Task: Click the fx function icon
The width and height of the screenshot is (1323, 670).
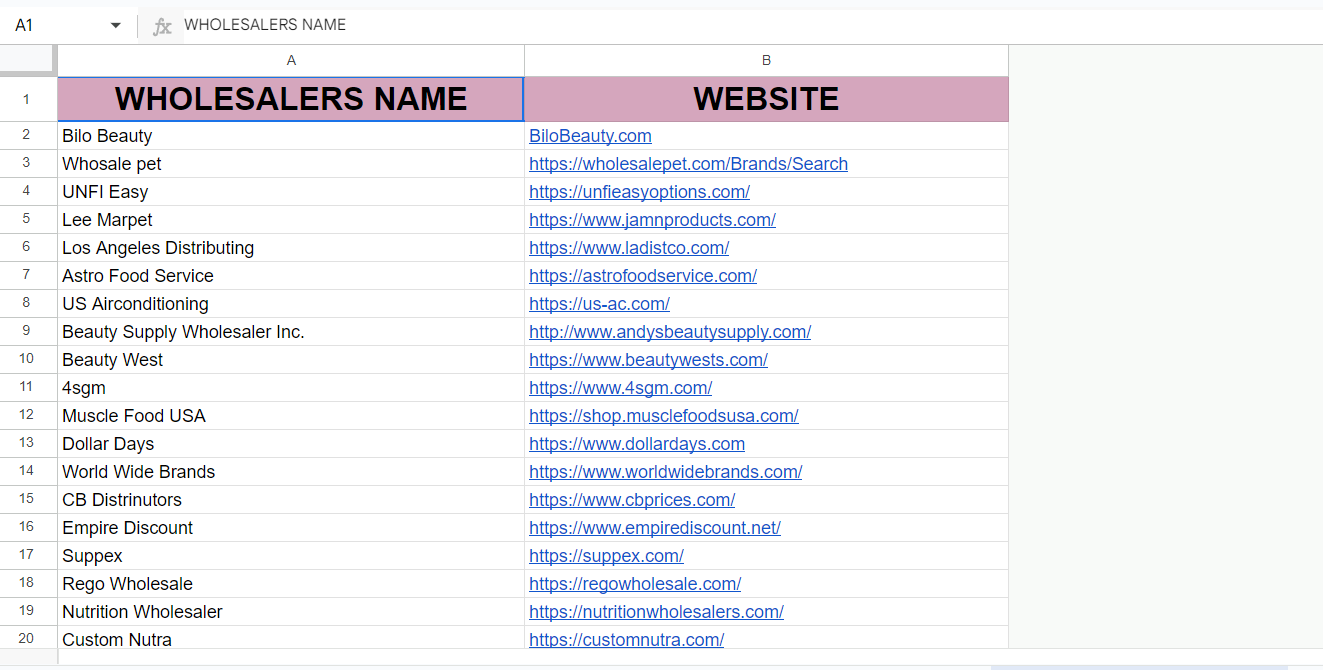Action: point(162,26)
